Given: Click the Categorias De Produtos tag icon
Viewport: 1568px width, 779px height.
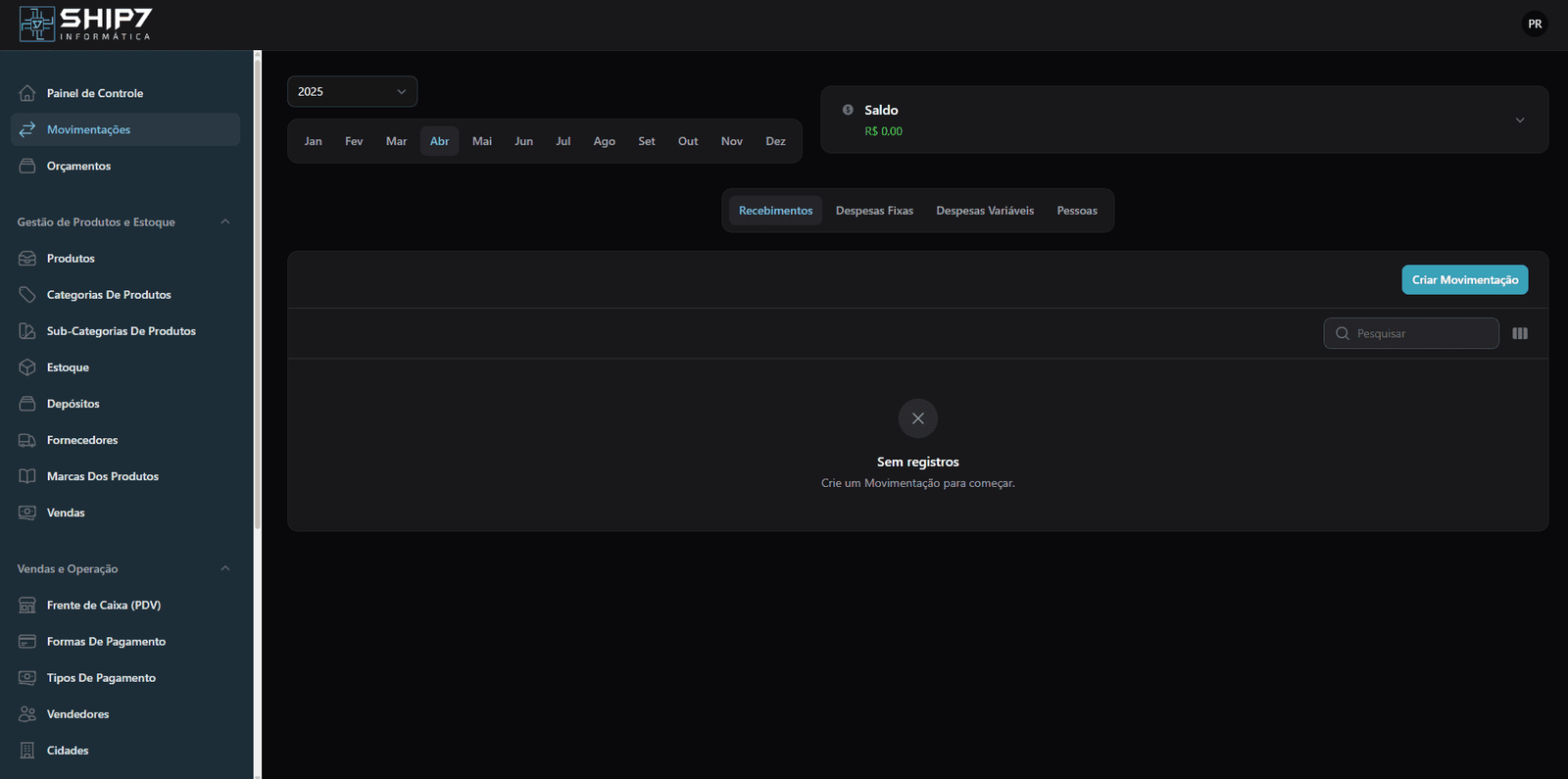Looking at the screenshot, I should pyautogui.click(x=27, y=295).
